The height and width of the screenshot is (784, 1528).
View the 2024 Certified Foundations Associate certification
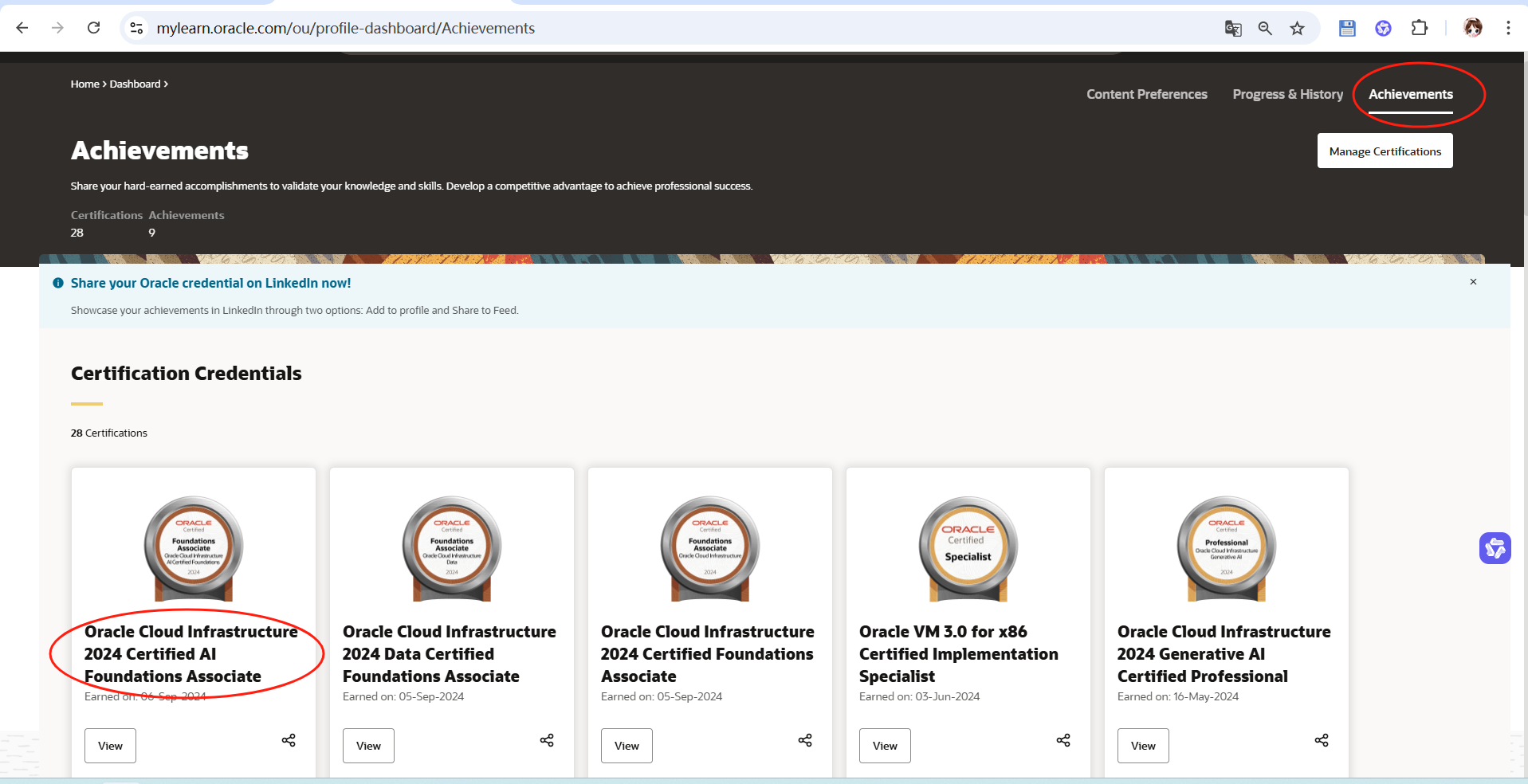click(x=627, y=746)
